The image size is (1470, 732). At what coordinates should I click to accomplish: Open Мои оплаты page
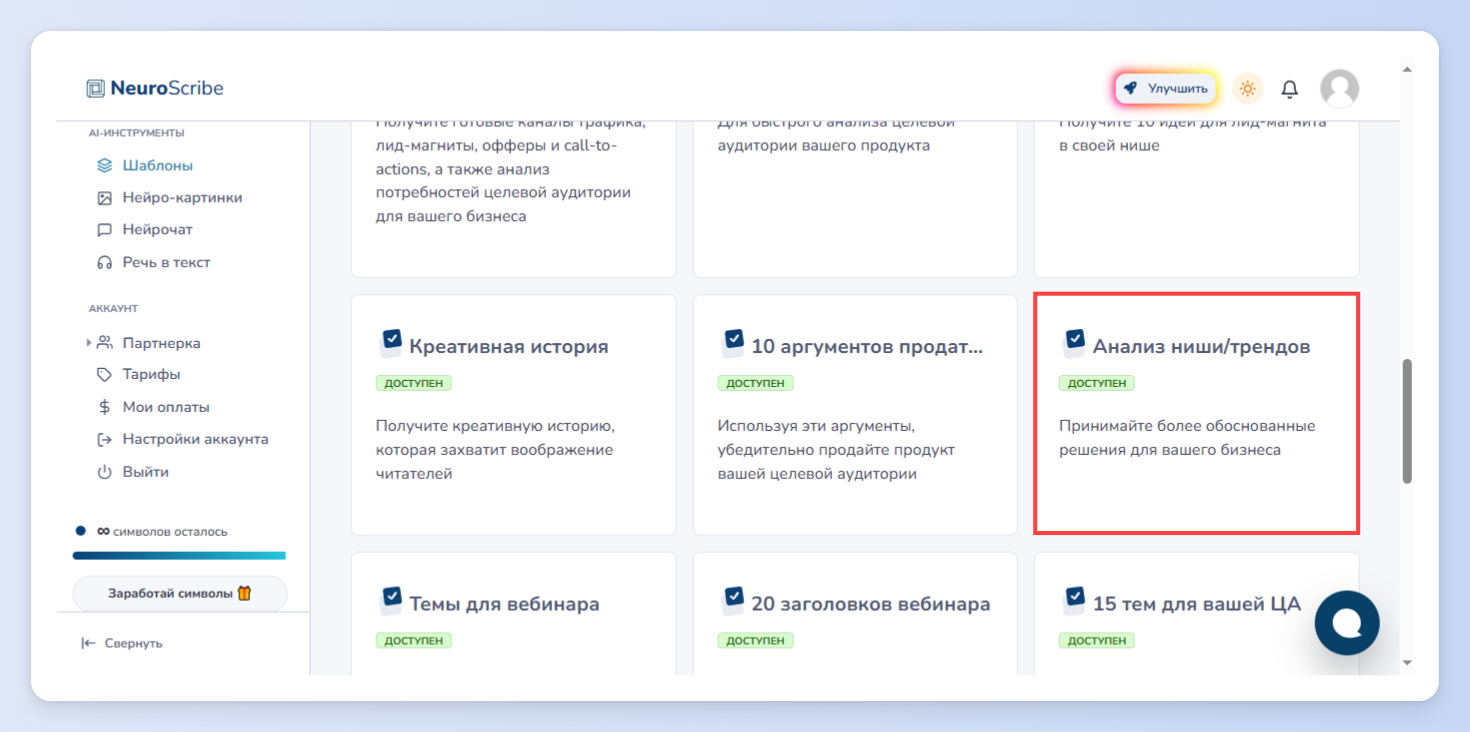coord(166,407)
